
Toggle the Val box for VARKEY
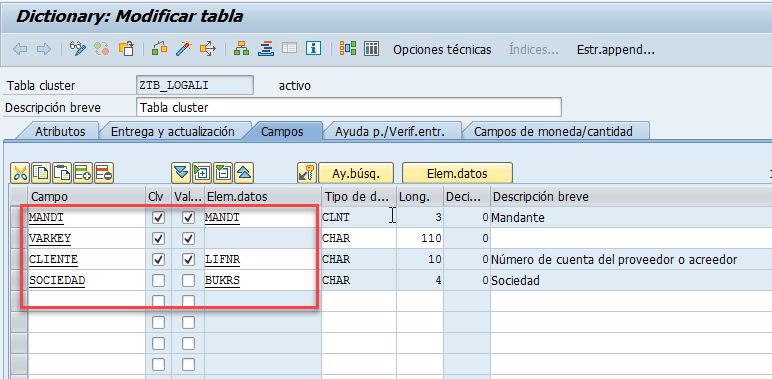coord(188,238)
